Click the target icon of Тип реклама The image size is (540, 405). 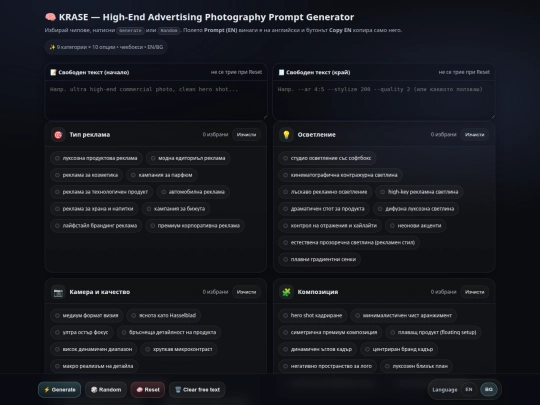pos(58,135)
